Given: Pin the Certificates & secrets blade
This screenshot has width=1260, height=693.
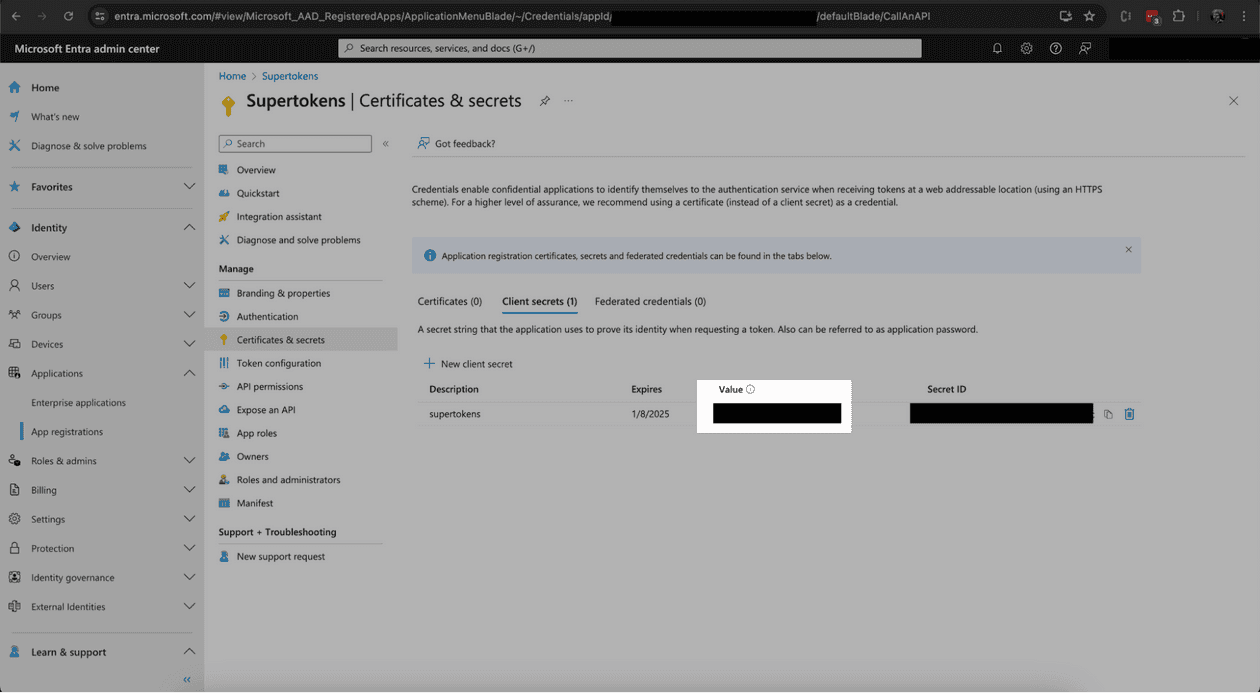Looking at the screenshot, I should click(544, 101).
